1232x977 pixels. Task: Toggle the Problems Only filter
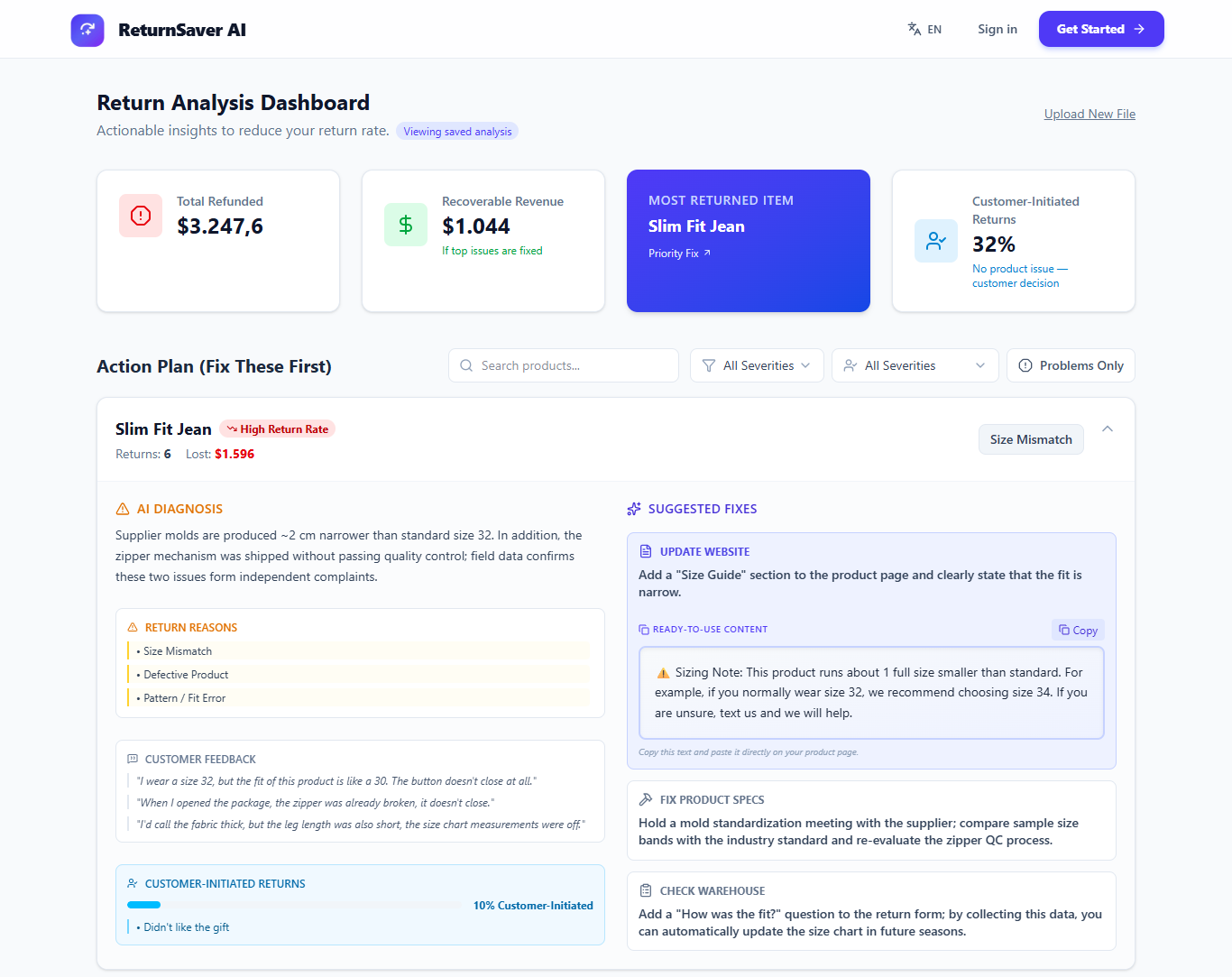(1071, 365)
